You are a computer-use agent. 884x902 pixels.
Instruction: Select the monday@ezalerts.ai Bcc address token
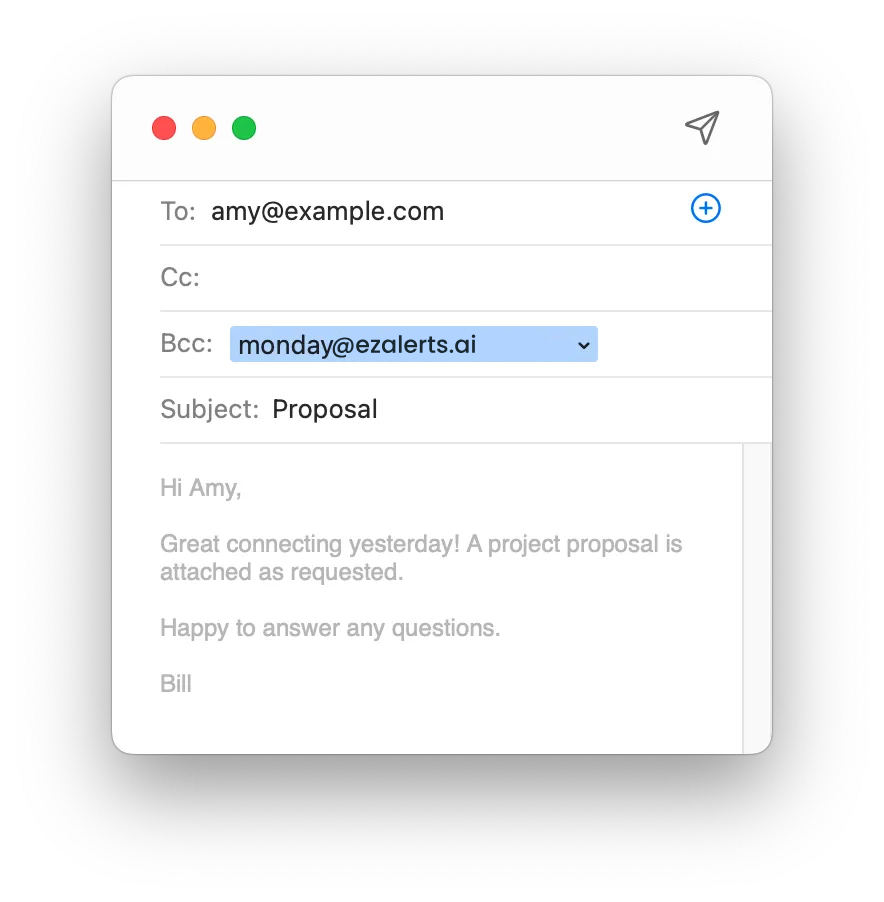click(414, 344)
